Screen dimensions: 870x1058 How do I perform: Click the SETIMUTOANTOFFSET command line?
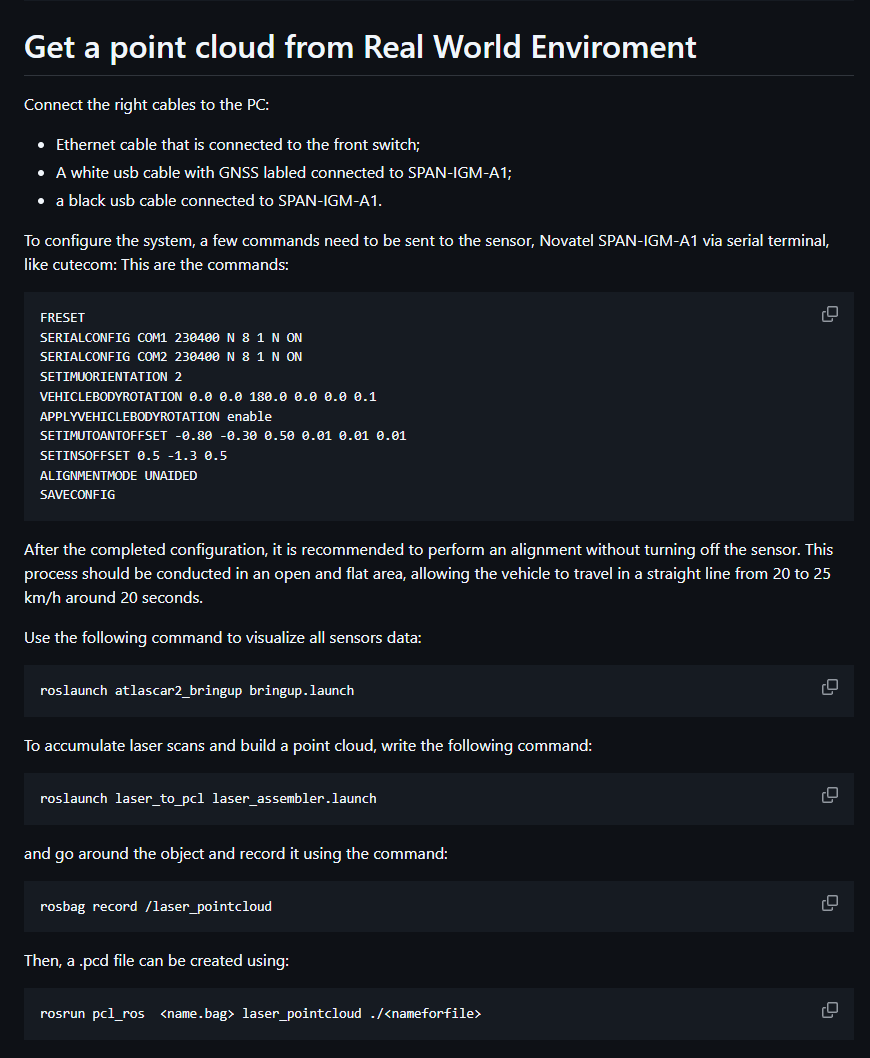click(223, 436)
